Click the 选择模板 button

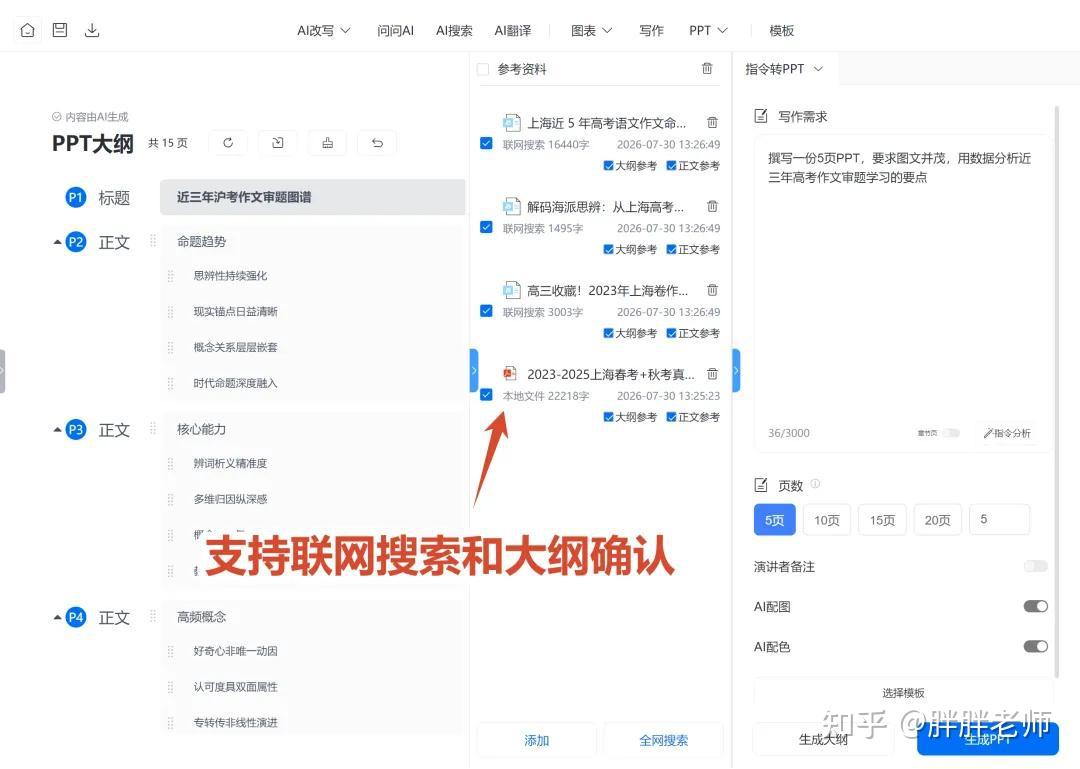[x=904, y=693]
